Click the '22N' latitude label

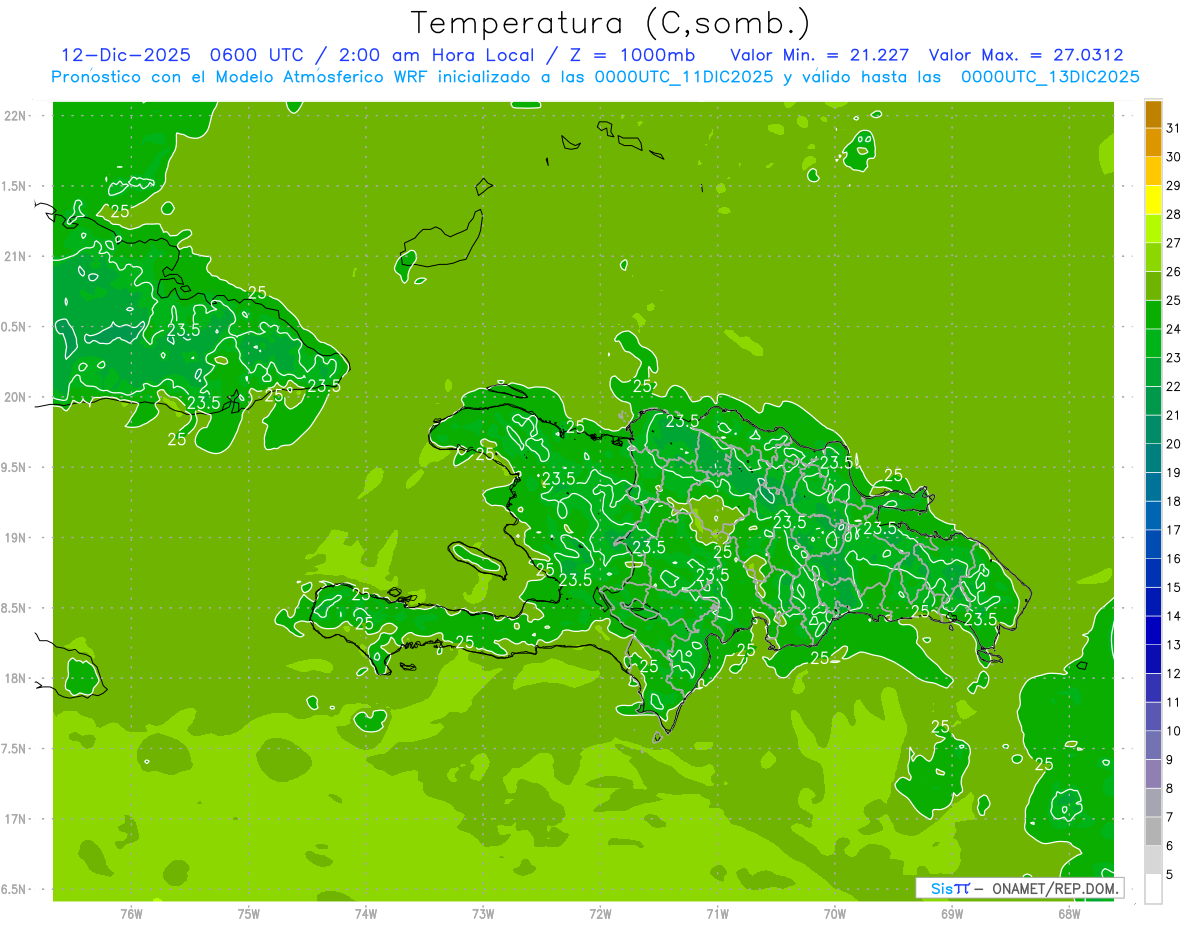tap(15, 116)
